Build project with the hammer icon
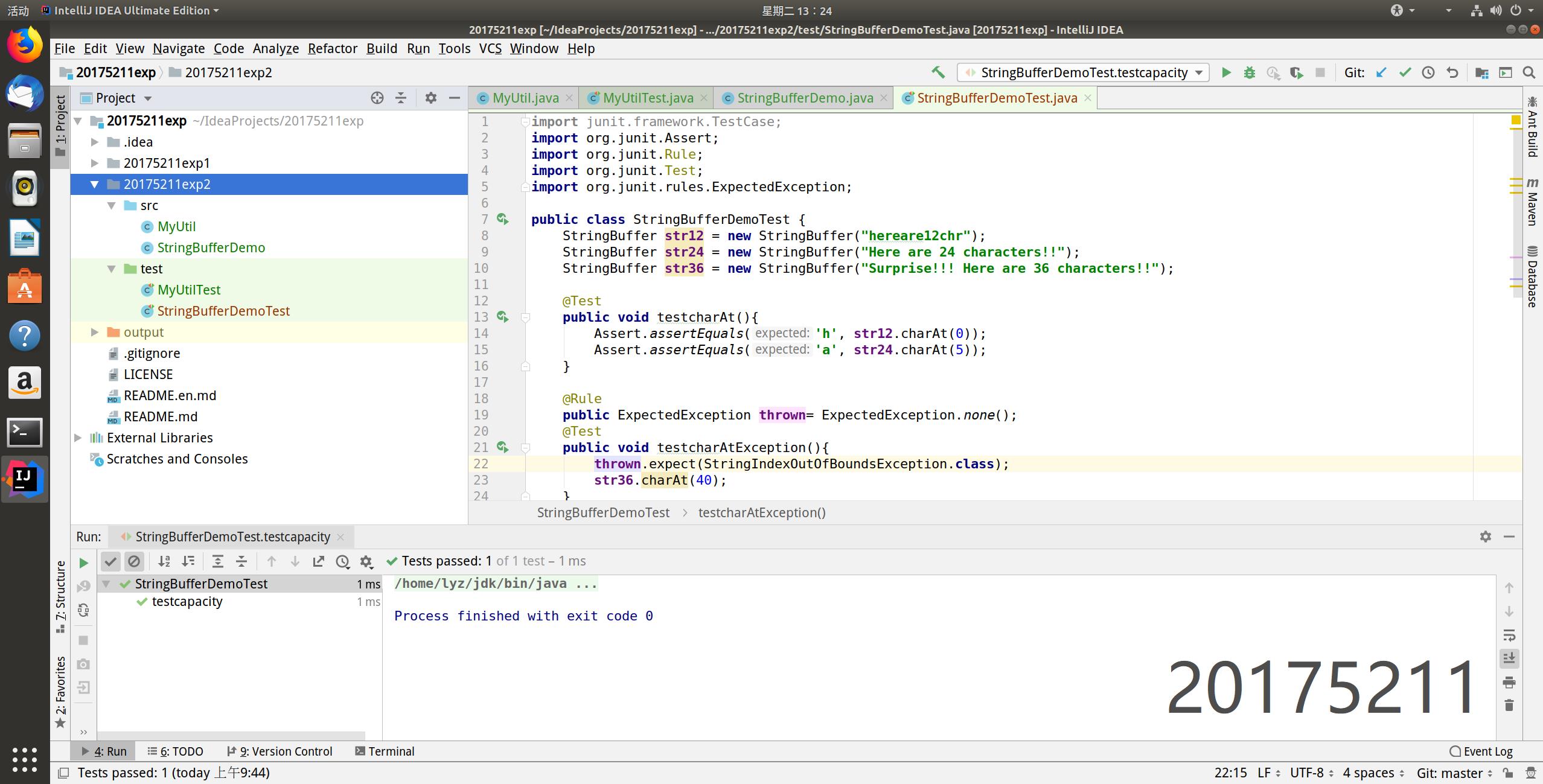Viewport: 1543px width, 784px height. [938, 72]
